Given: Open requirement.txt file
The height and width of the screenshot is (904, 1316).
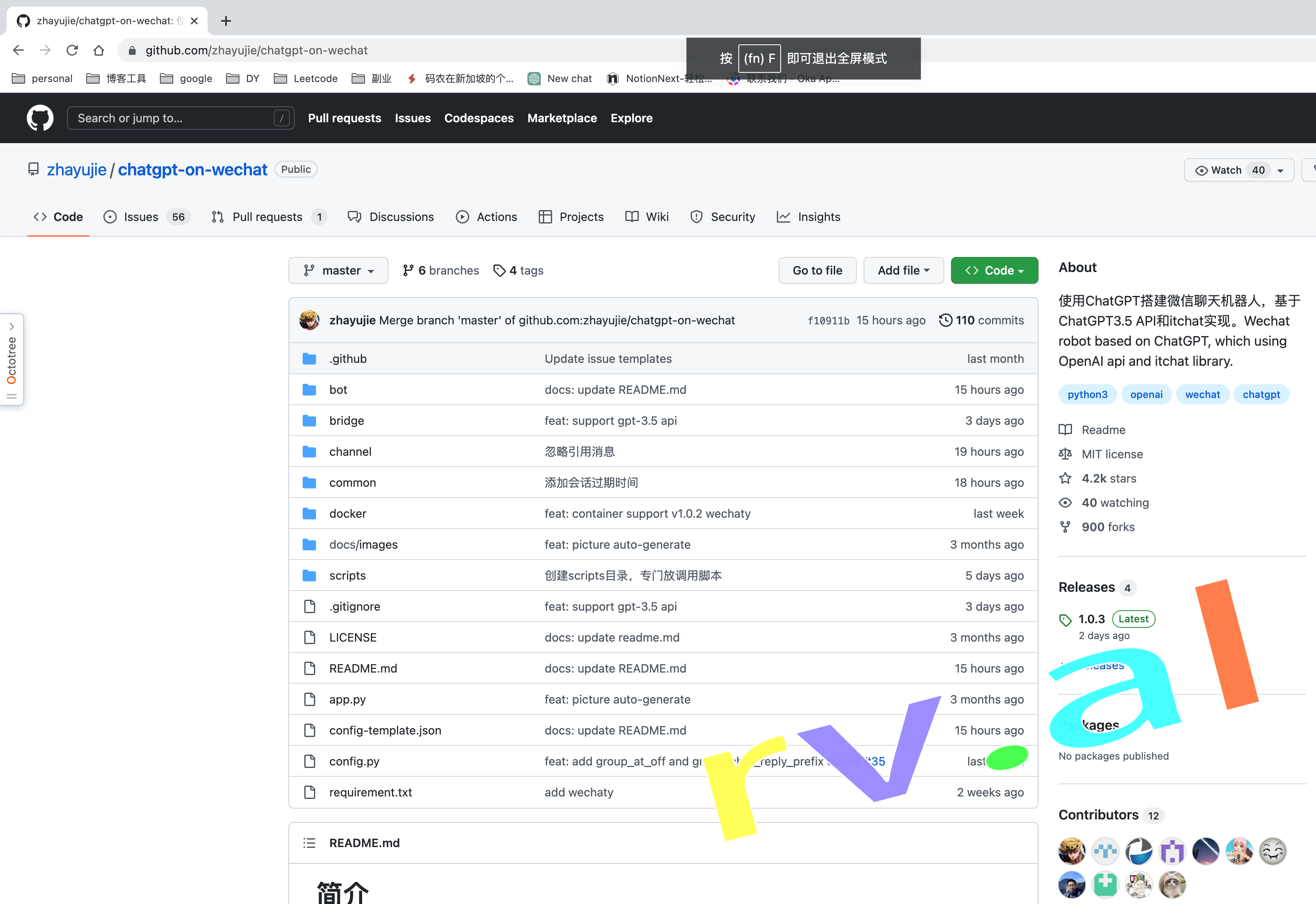Looking at the screenshot, I should click(x=370, y=792).
